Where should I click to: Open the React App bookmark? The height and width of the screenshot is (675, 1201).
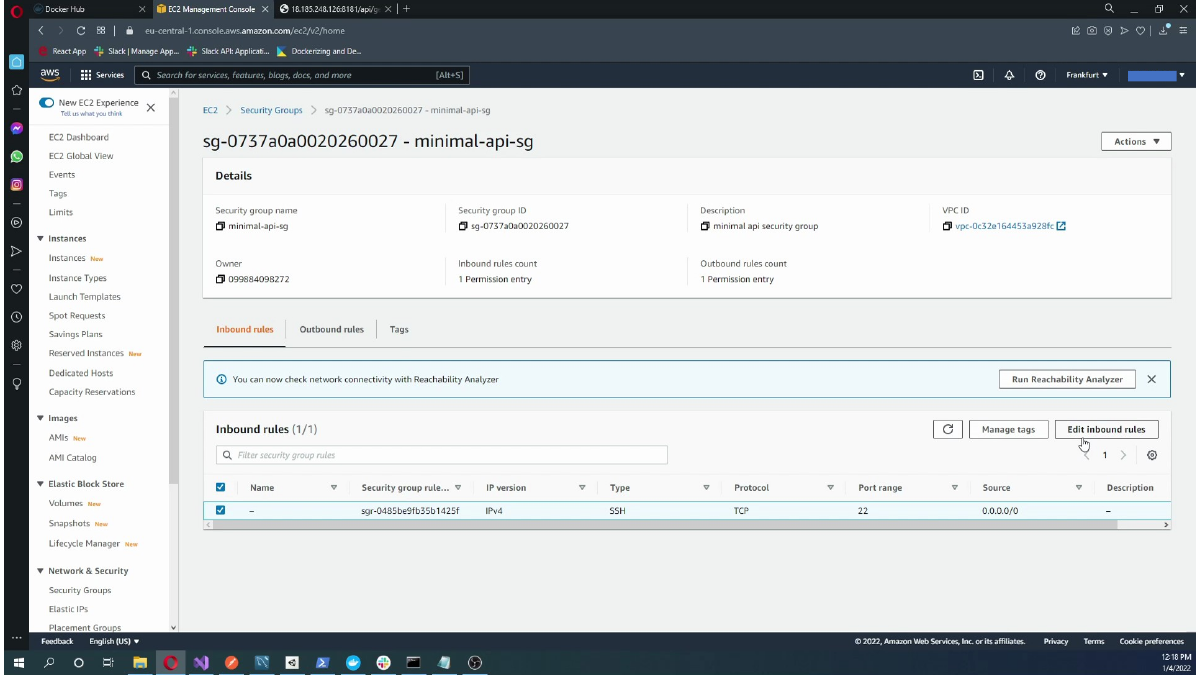62,51
